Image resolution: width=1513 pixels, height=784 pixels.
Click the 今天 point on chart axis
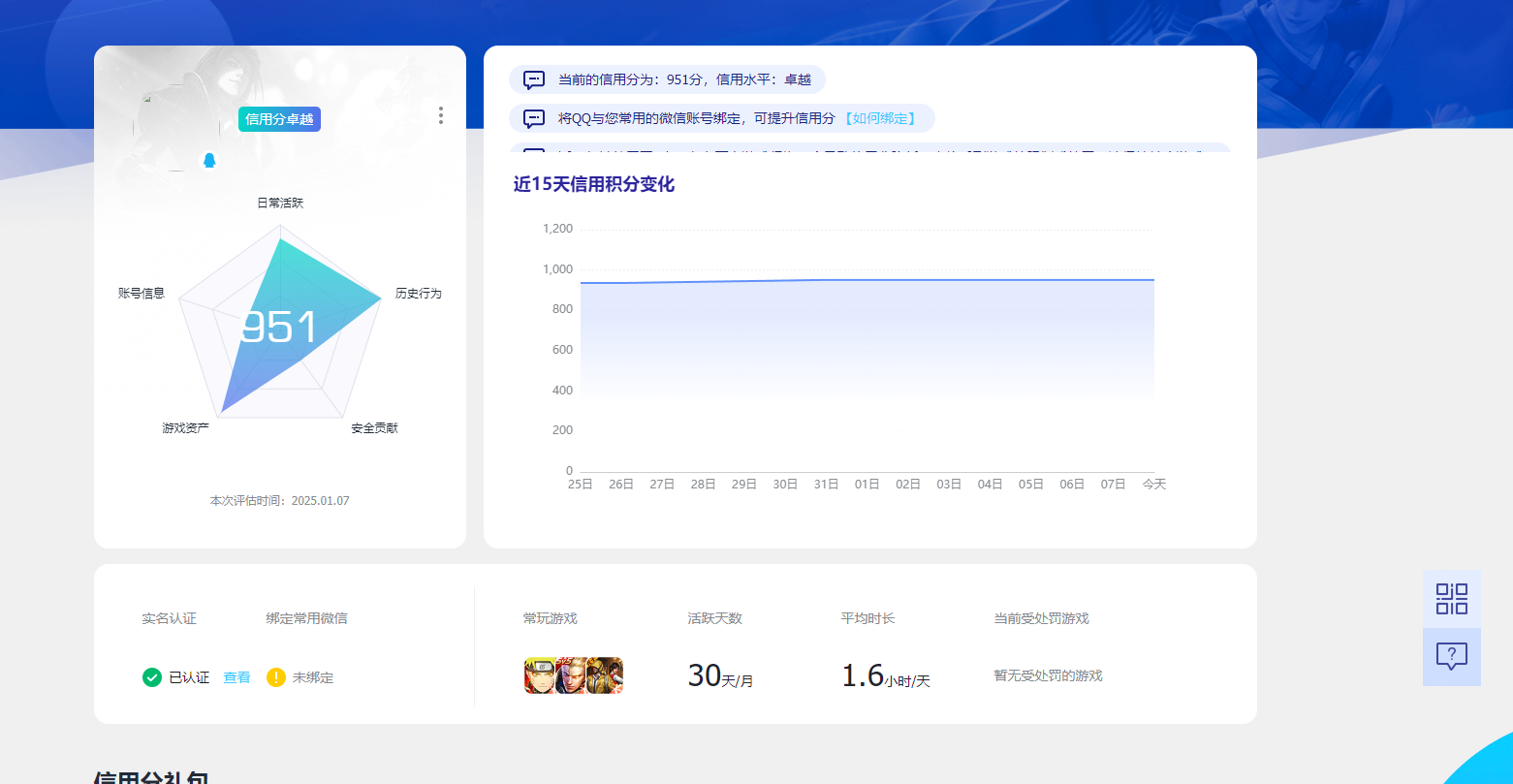1153,484
